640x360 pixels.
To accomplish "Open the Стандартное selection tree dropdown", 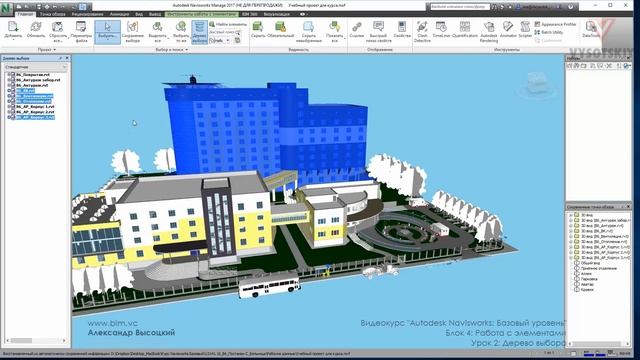I will (36, 67).
